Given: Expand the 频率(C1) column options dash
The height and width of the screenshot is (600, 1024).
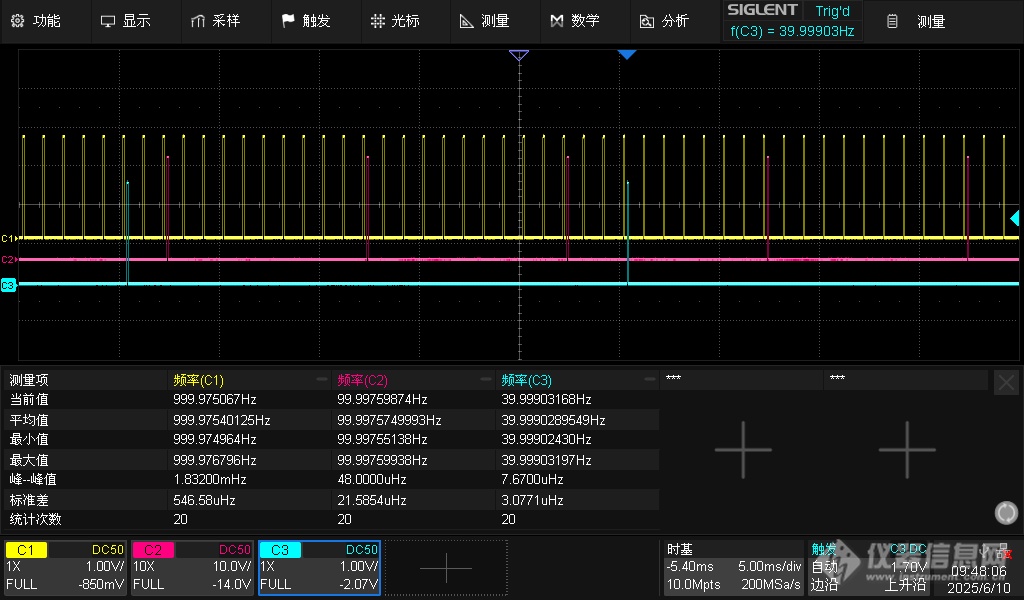Looking at the screenshot, I should [321, 380].
